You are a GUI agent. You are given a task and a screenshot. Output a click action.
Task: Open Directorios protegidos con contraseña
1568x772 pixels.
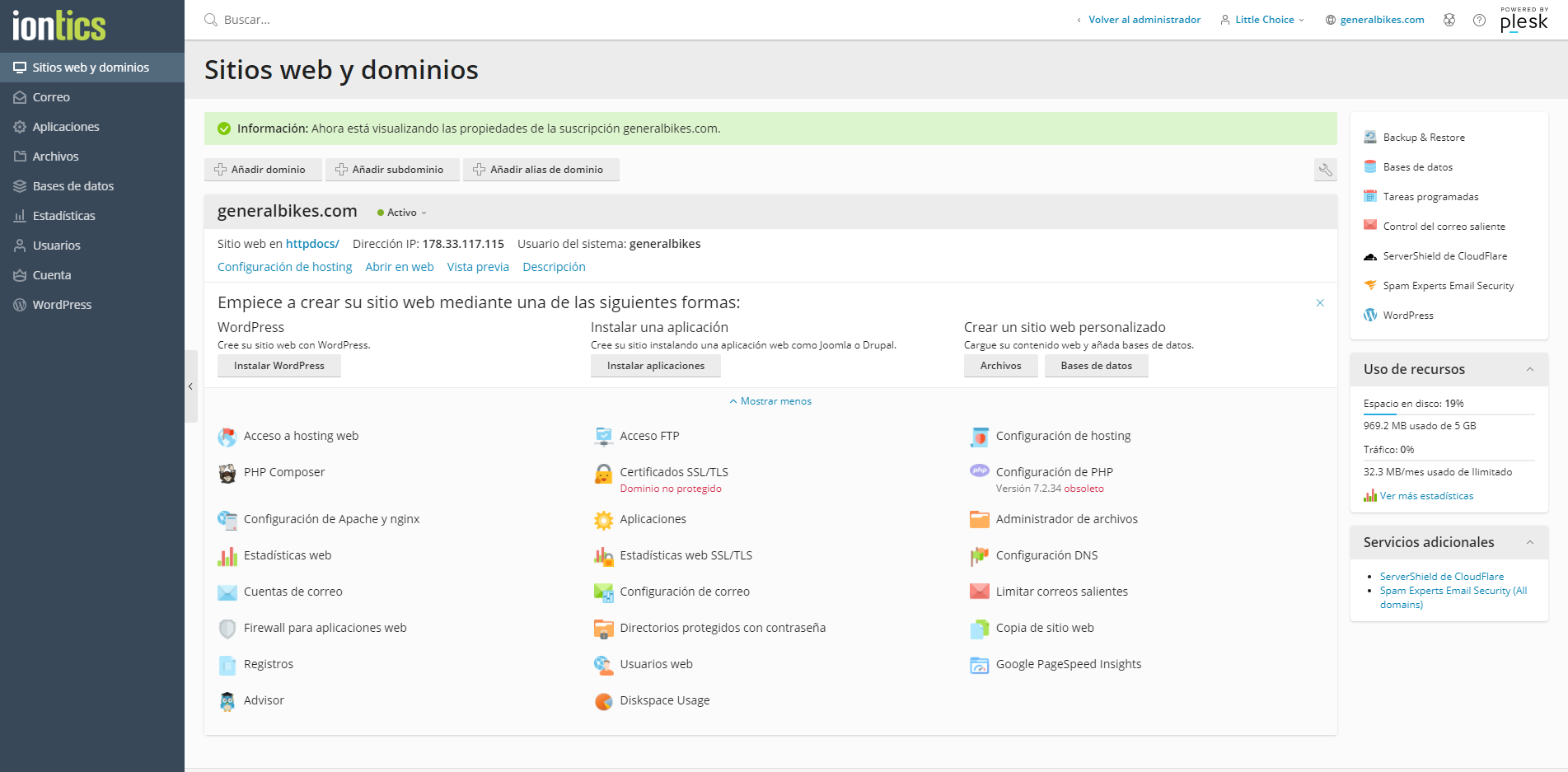(723, 627)
